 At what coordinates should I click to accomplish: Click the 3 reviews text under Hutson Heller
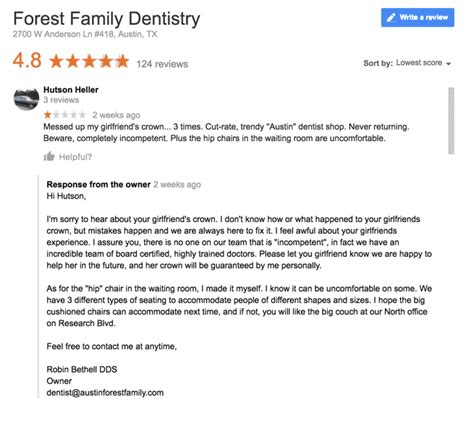click(x=61, y=100)
